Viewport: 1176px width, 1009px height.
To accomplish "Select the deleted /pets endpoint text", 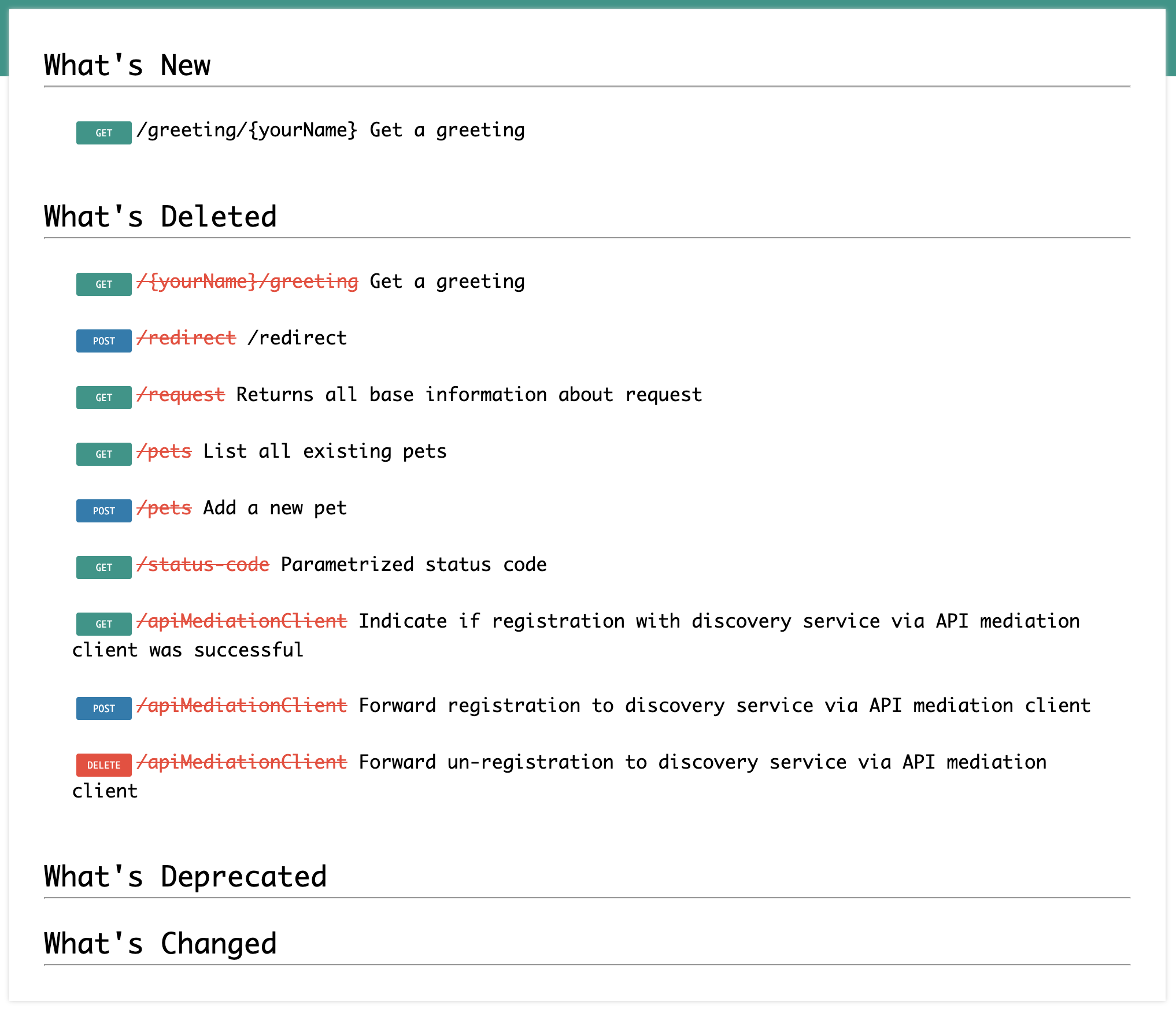I will pyautogui.click(x=165, y=451).
